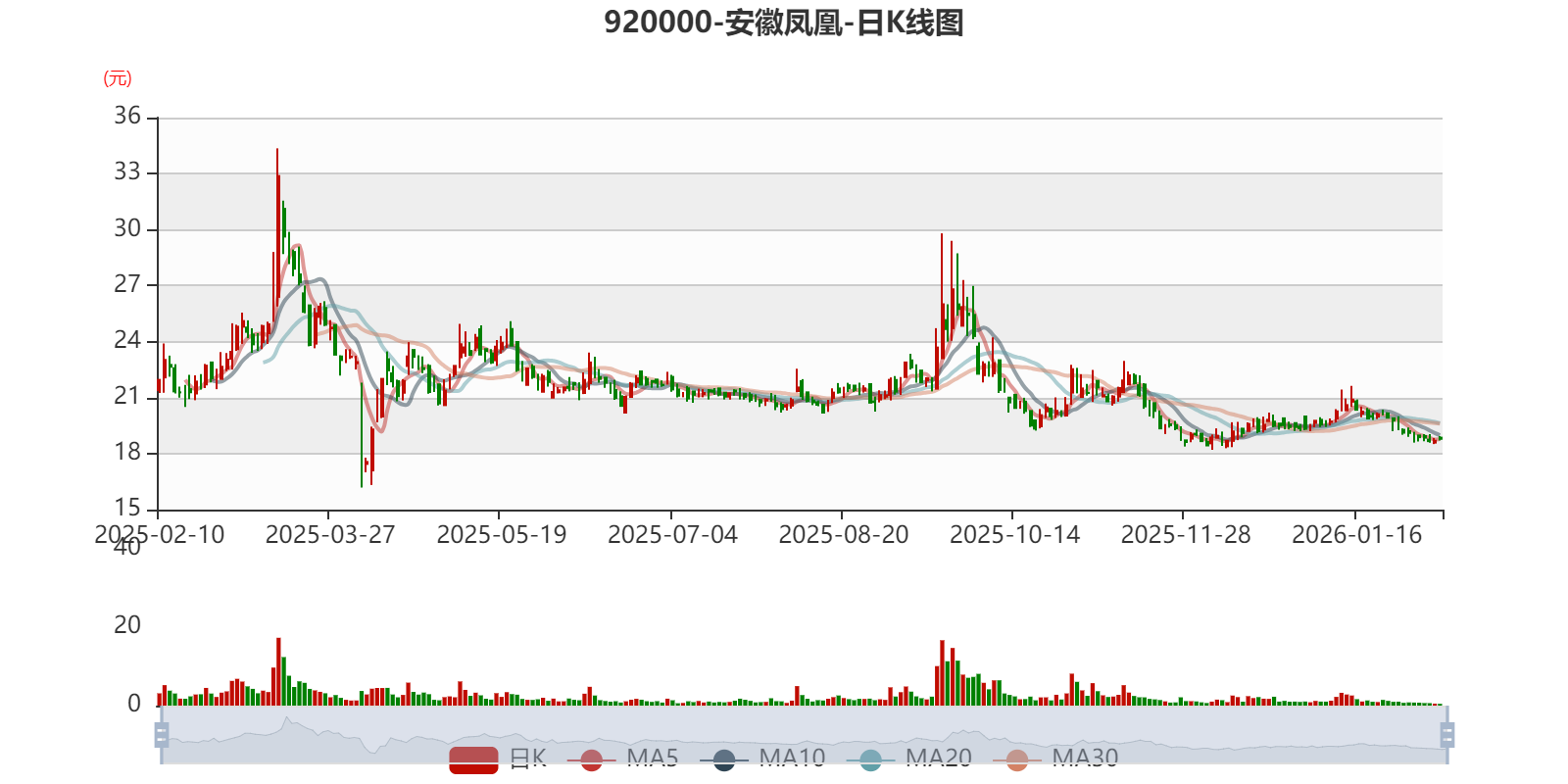Click the volume axis label 20
Viewport: 1568px width, 784px height.
point(127,625)
